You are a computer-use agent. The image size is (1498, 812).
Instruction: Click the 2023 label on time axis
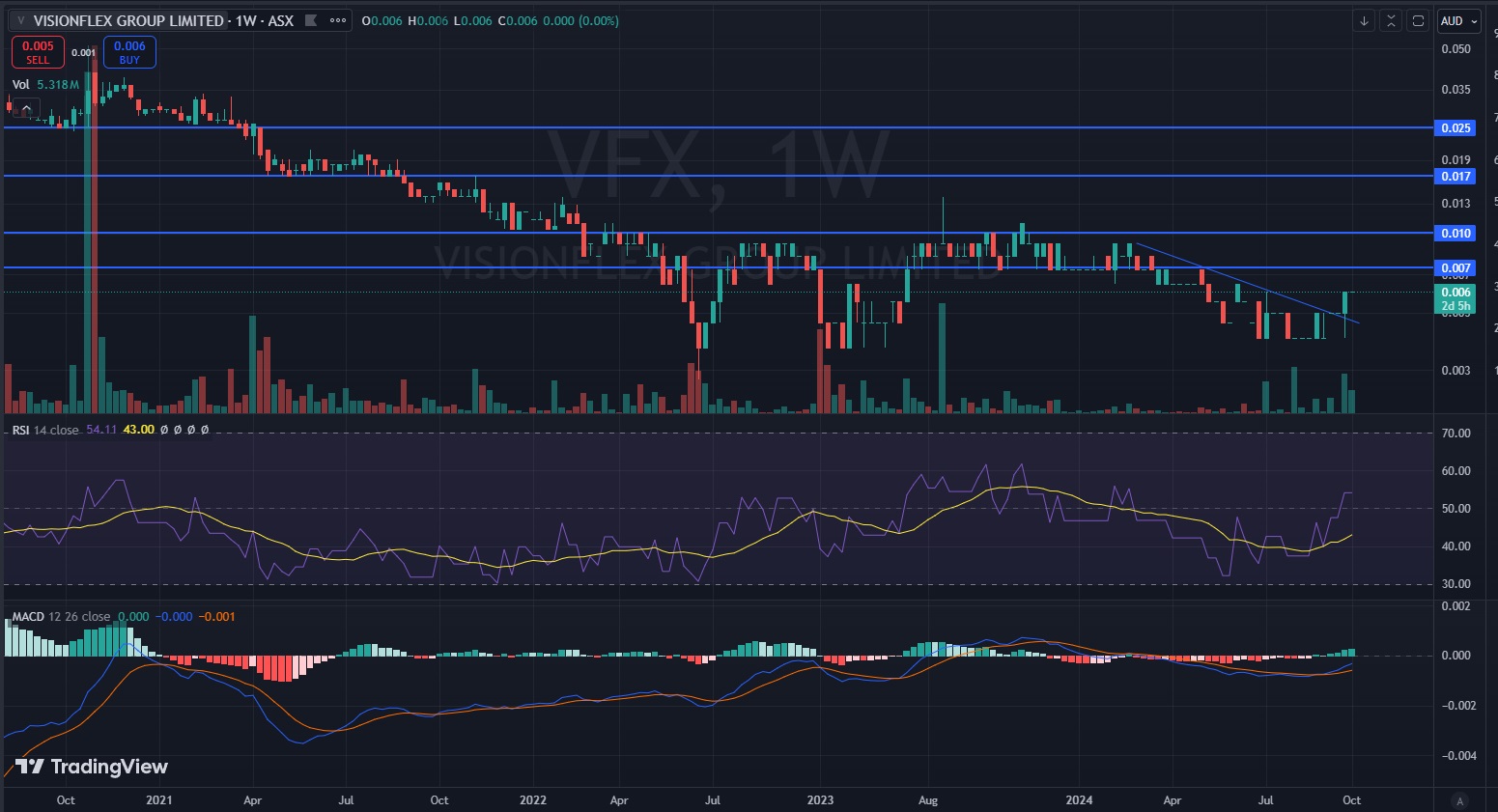click(x=820, y=800)
